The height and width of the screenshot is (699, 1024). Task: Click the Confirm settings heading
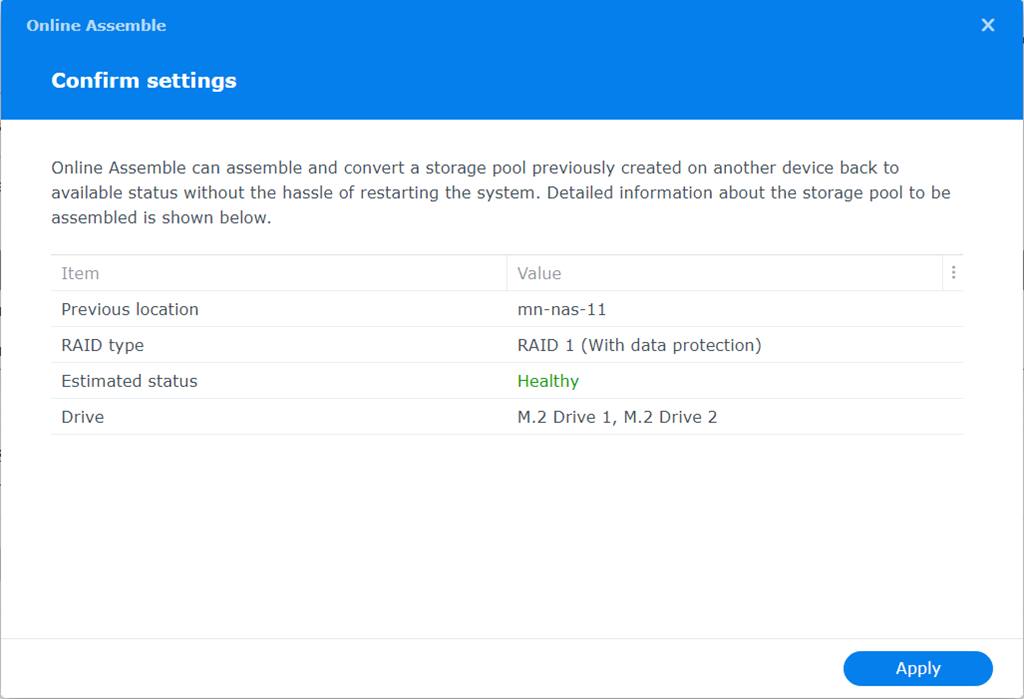click(144, 81)
